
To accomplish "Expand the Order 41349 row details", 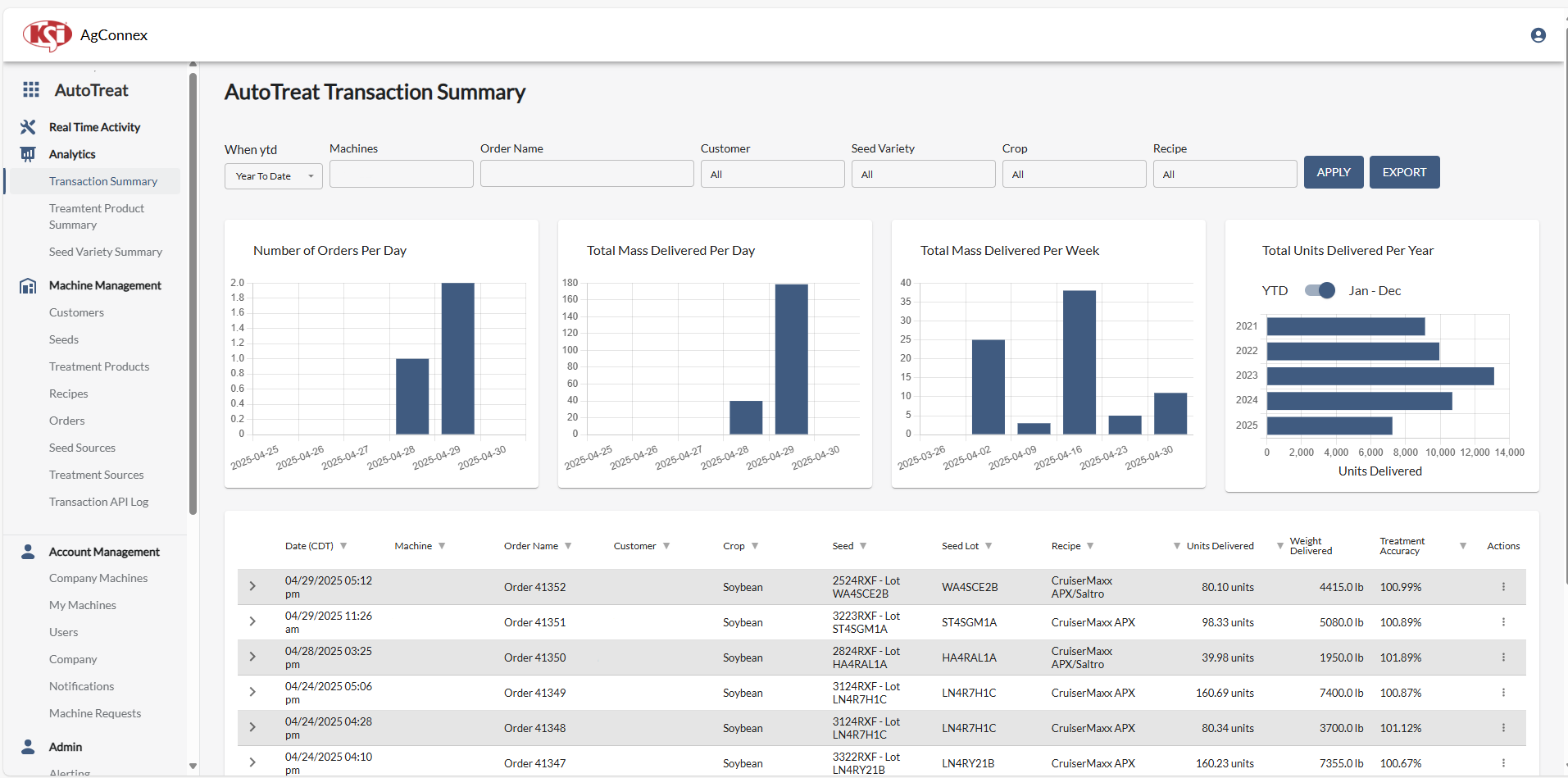I will click(252, 693).
